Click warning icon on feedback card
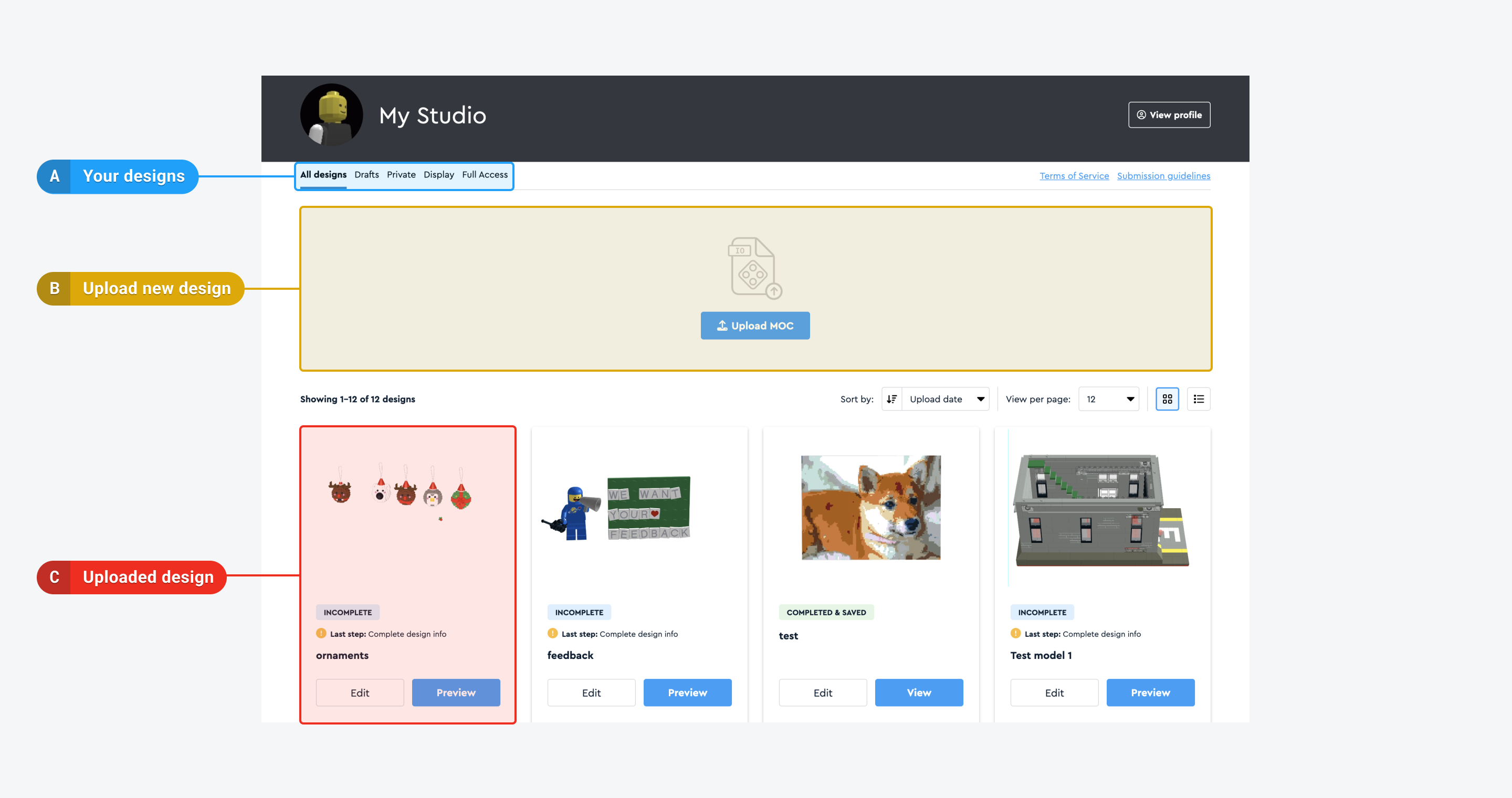This screenshot has width=1512, height=798. coord(552,634)
